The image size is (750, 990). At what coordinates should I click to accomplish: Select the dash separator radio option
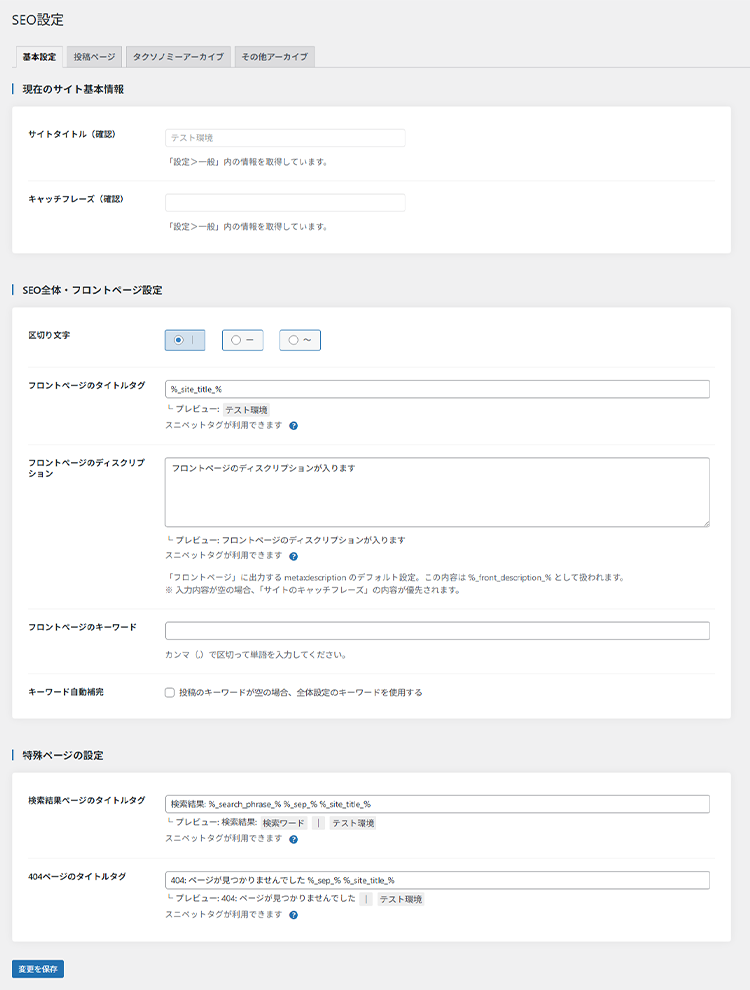[235, 340]
